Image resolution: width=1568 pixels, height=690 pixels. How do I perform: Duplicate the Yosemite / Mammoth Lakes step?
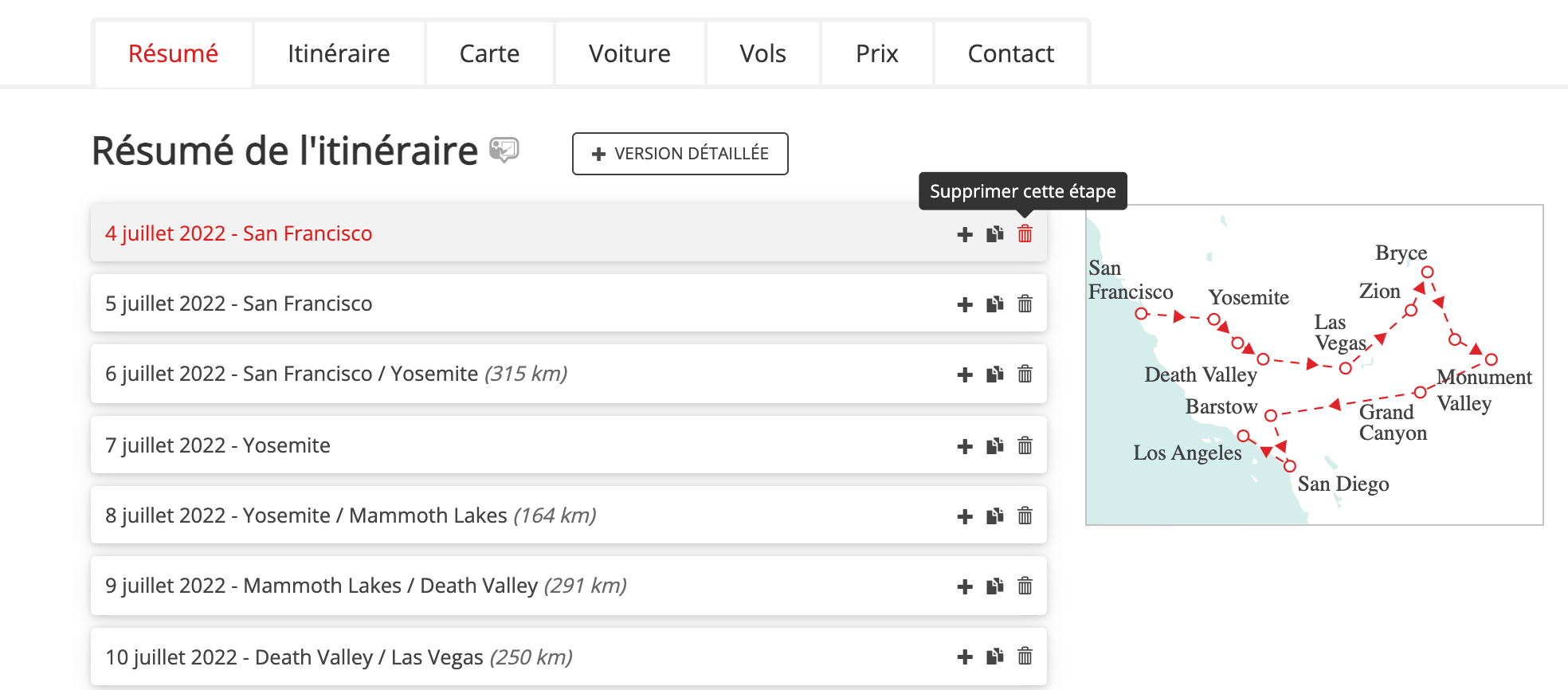(994, 516)
